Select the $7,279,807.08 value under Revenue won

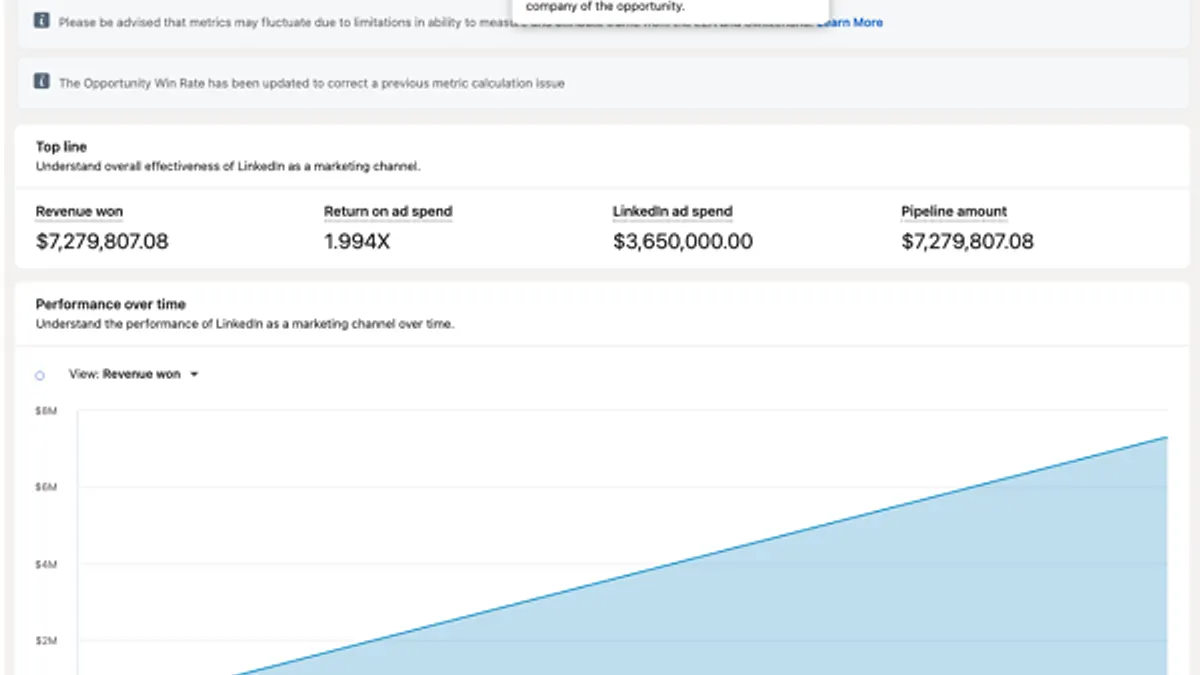click(102, 241)
